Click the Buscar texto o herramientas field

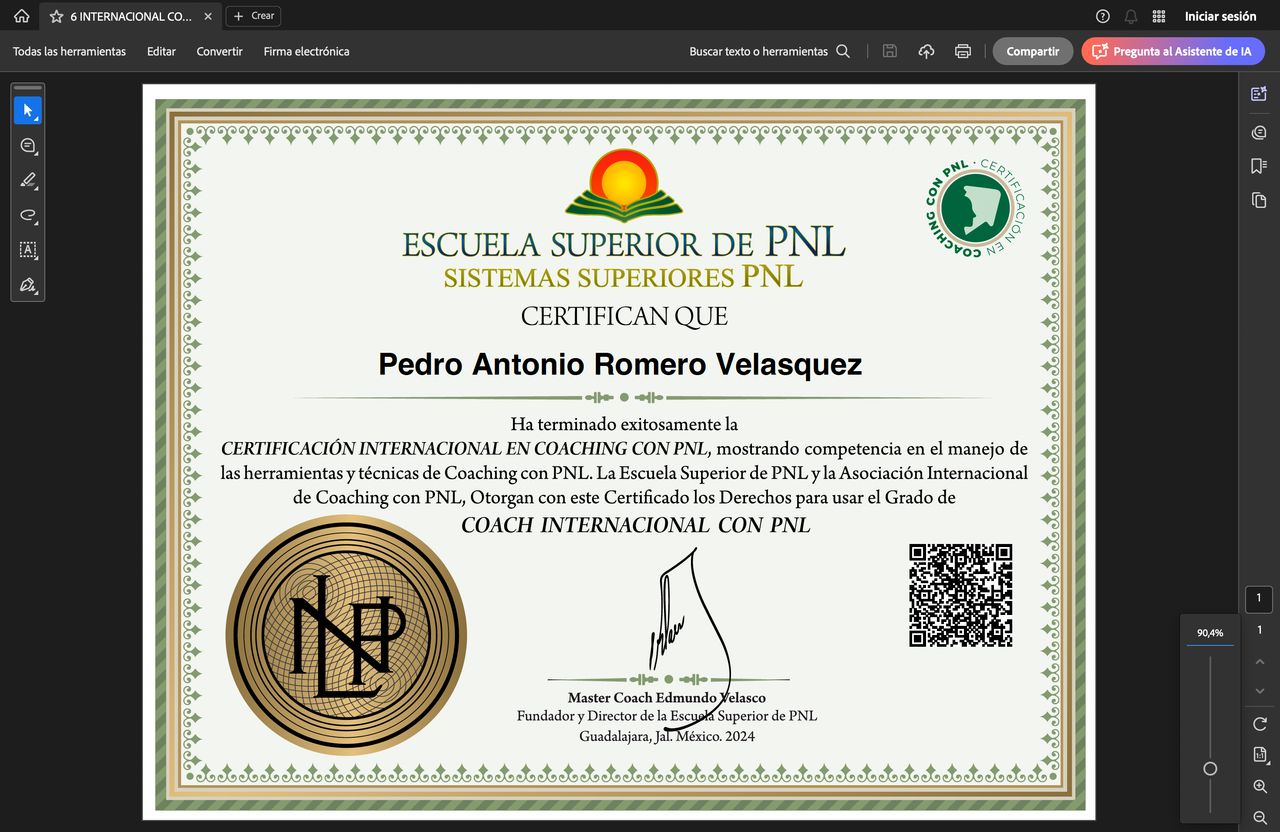tap(768, 51)
